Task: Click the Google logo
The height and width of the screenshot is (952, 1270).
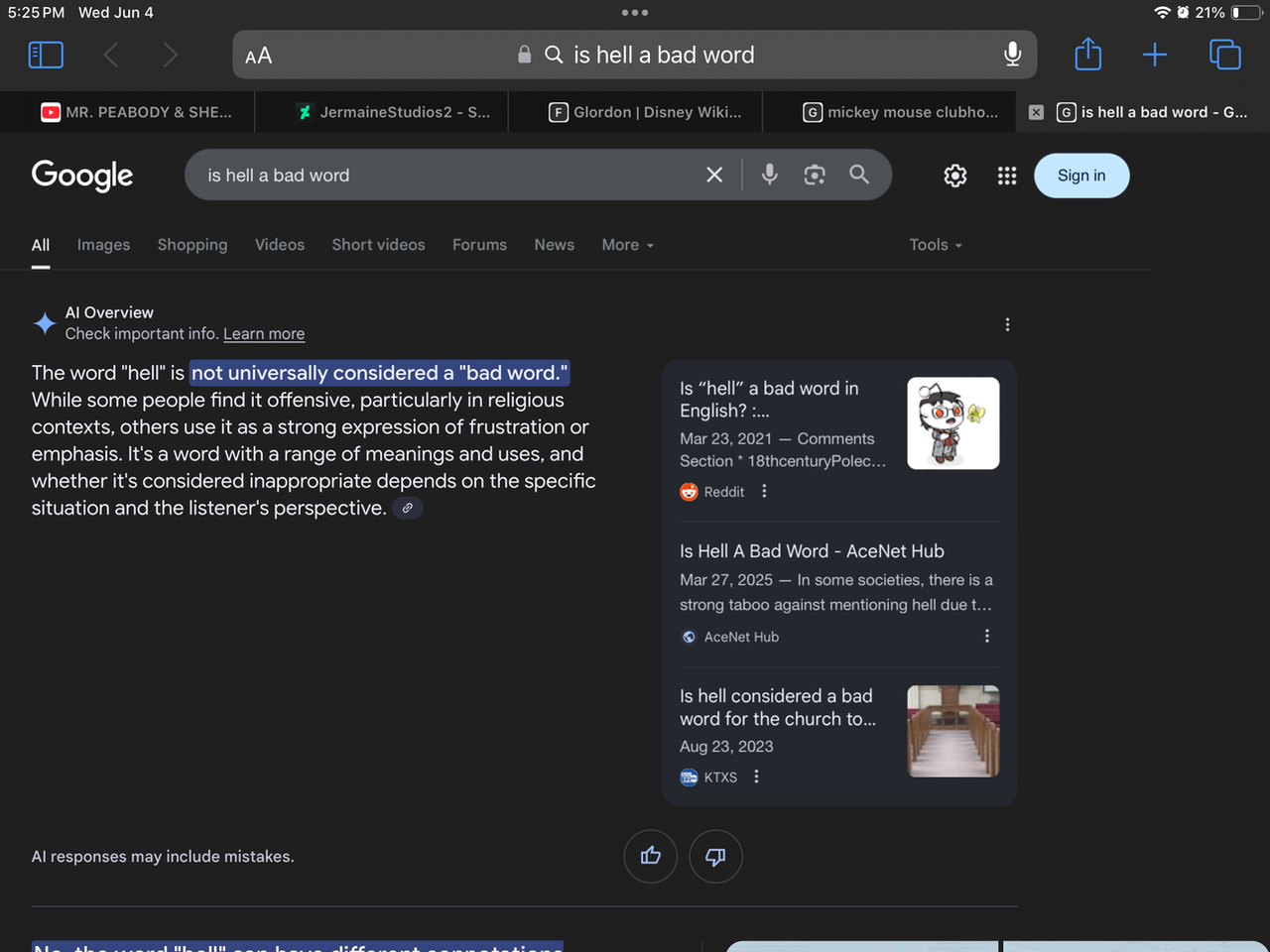Action: (82, 176)
